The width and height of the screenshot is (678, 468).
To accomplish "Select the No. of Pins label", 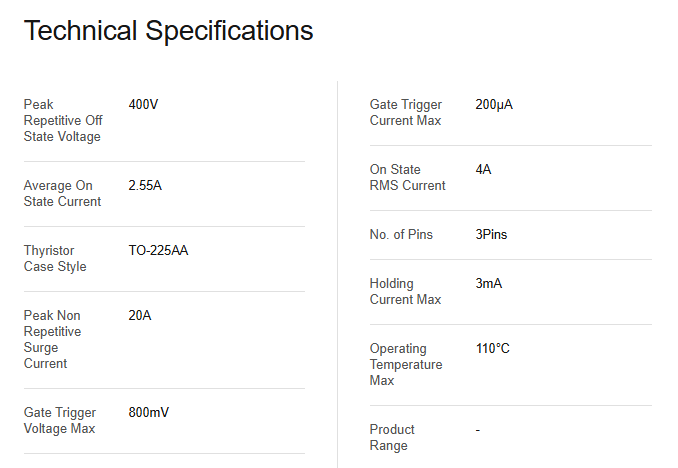I will (401, 234).
